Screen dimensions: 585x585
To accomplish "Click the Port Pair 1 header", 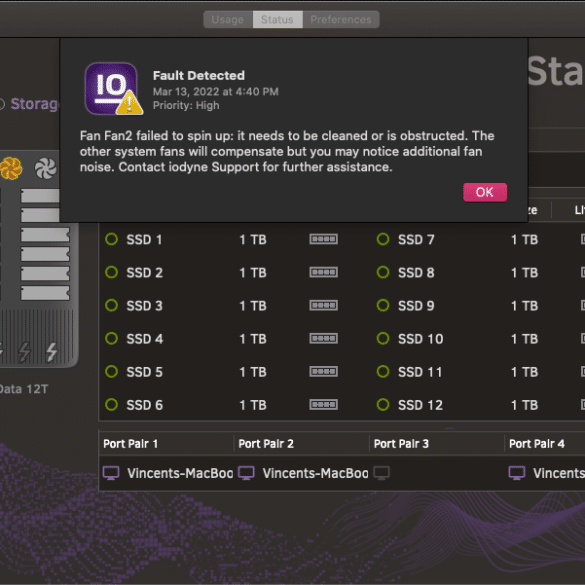I will (x=130, y=444).
